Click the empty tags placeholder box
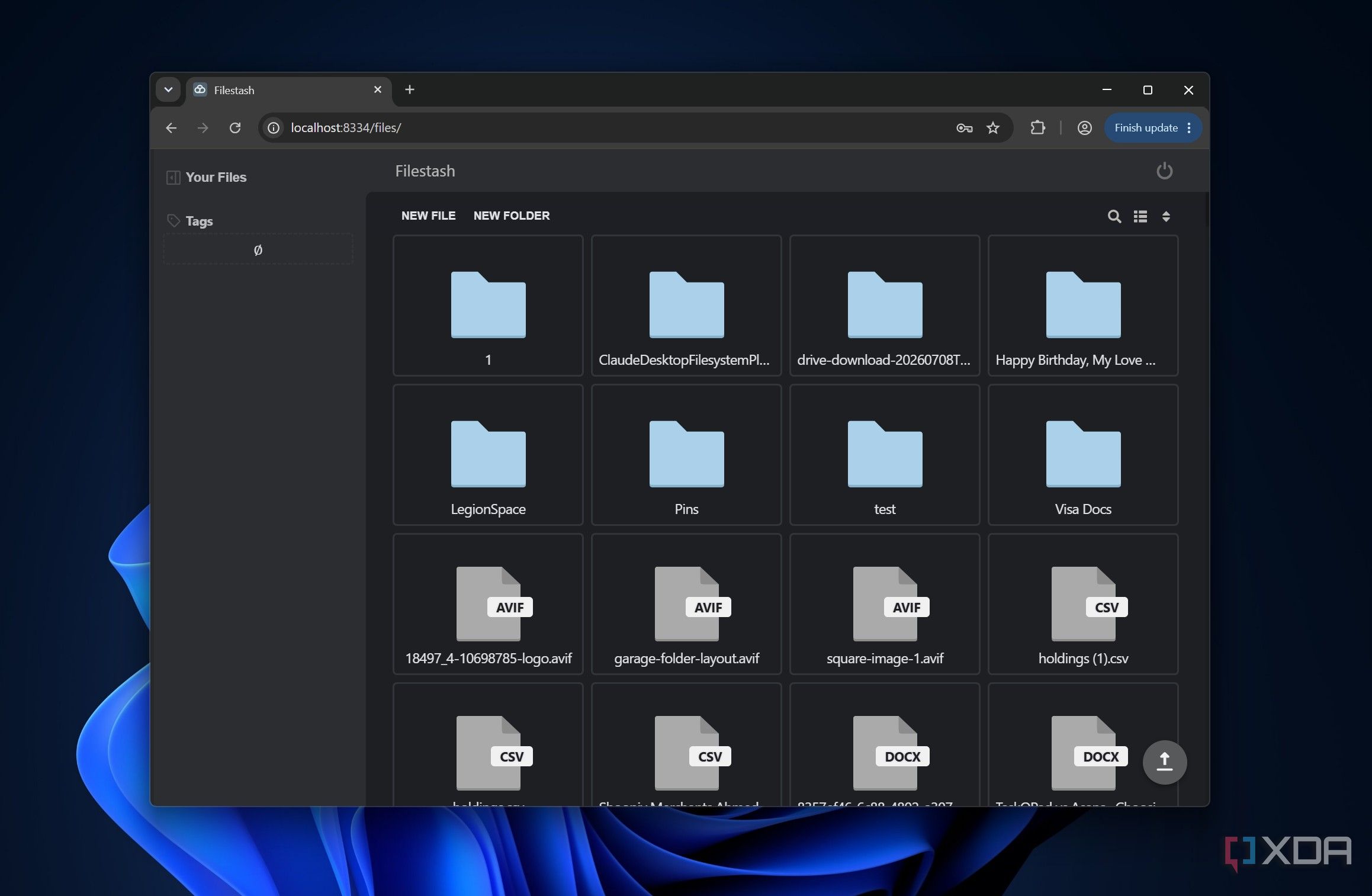 click(x=258, y=249)
